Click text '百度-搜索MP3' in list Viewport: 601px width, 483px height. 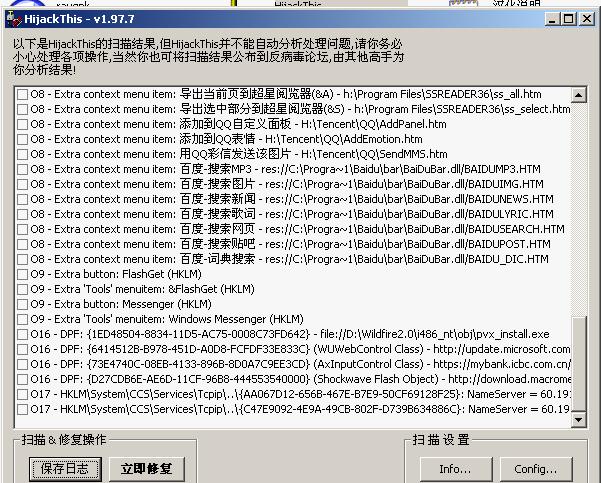coord(216,169)
